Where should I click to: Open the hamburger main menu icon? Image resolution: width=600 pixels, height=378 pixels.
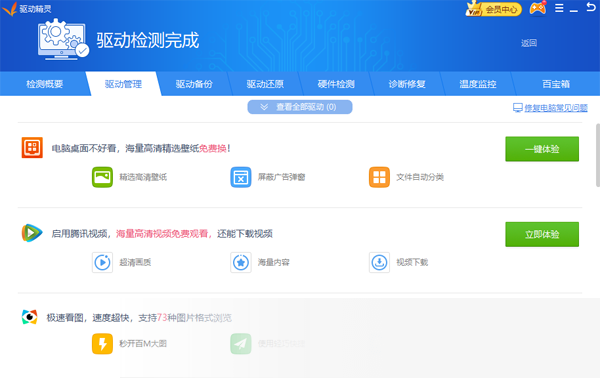pos(559,8)
